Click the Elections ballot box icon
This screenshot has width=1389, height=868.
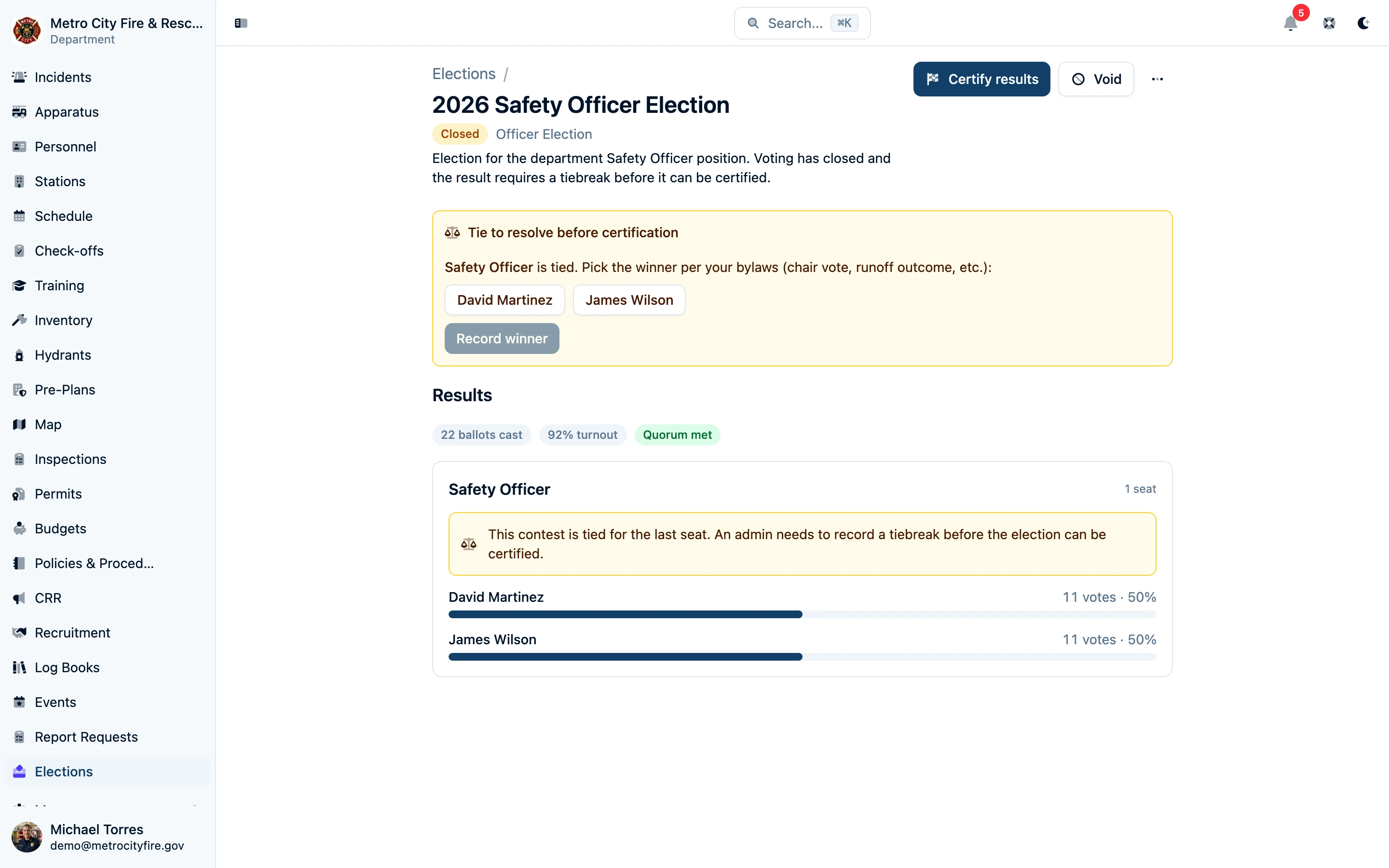(19, 772)
